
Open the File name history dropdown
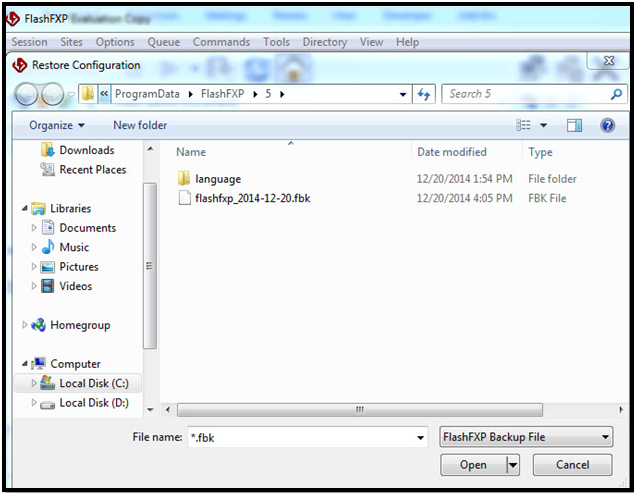(420, 438)
